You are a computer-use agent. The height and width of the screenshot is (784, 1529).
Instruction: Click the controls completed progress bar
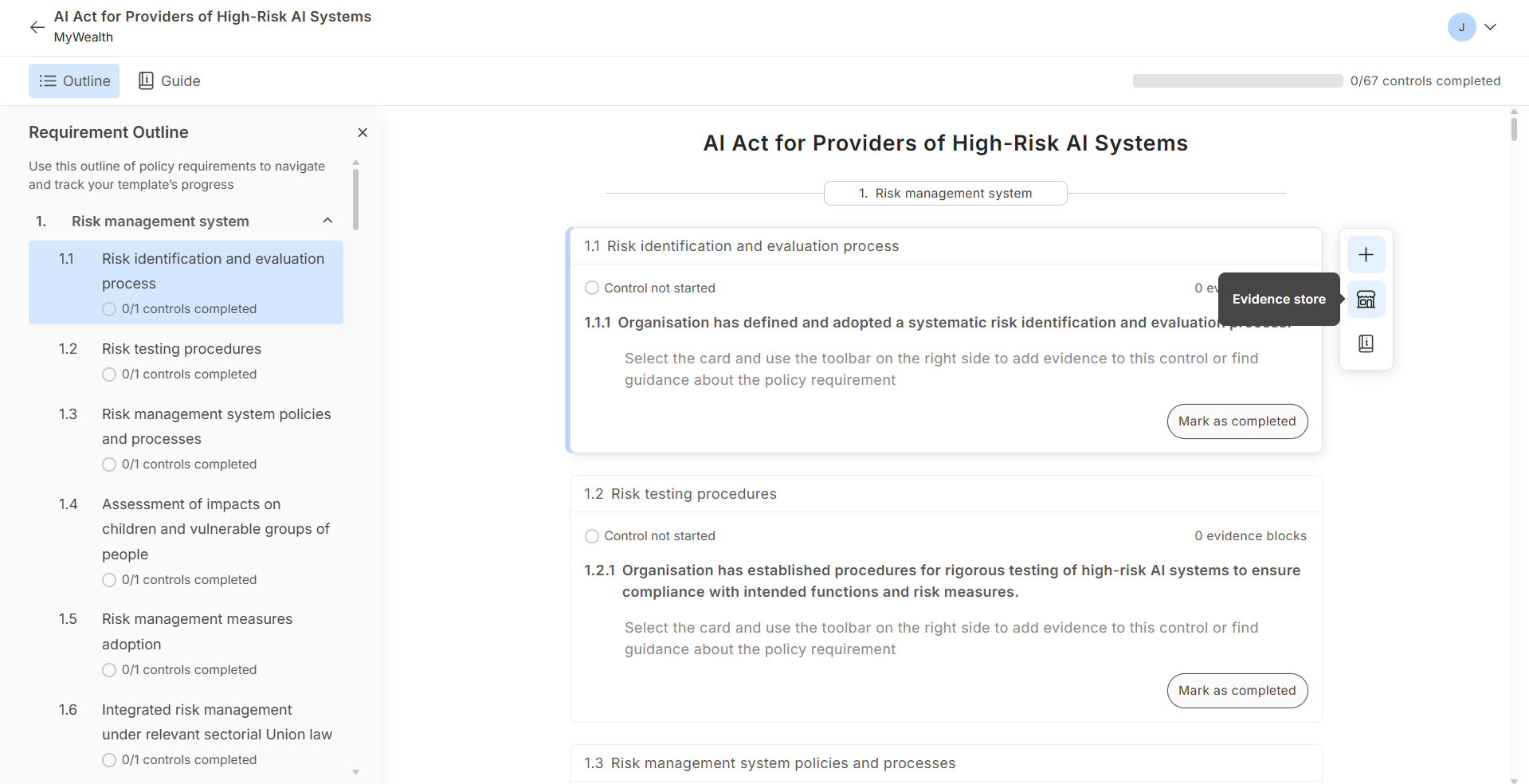pyautogui.click(x=1237, y=81)
